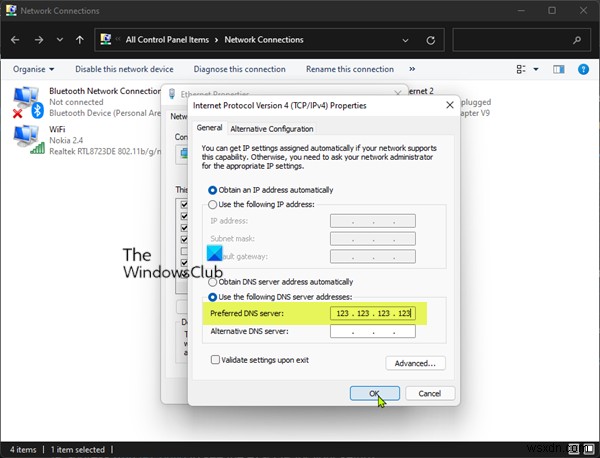Select the WiFi adapter icon
The height and width of the screenshot is (458, 600).
click(29, 140)
